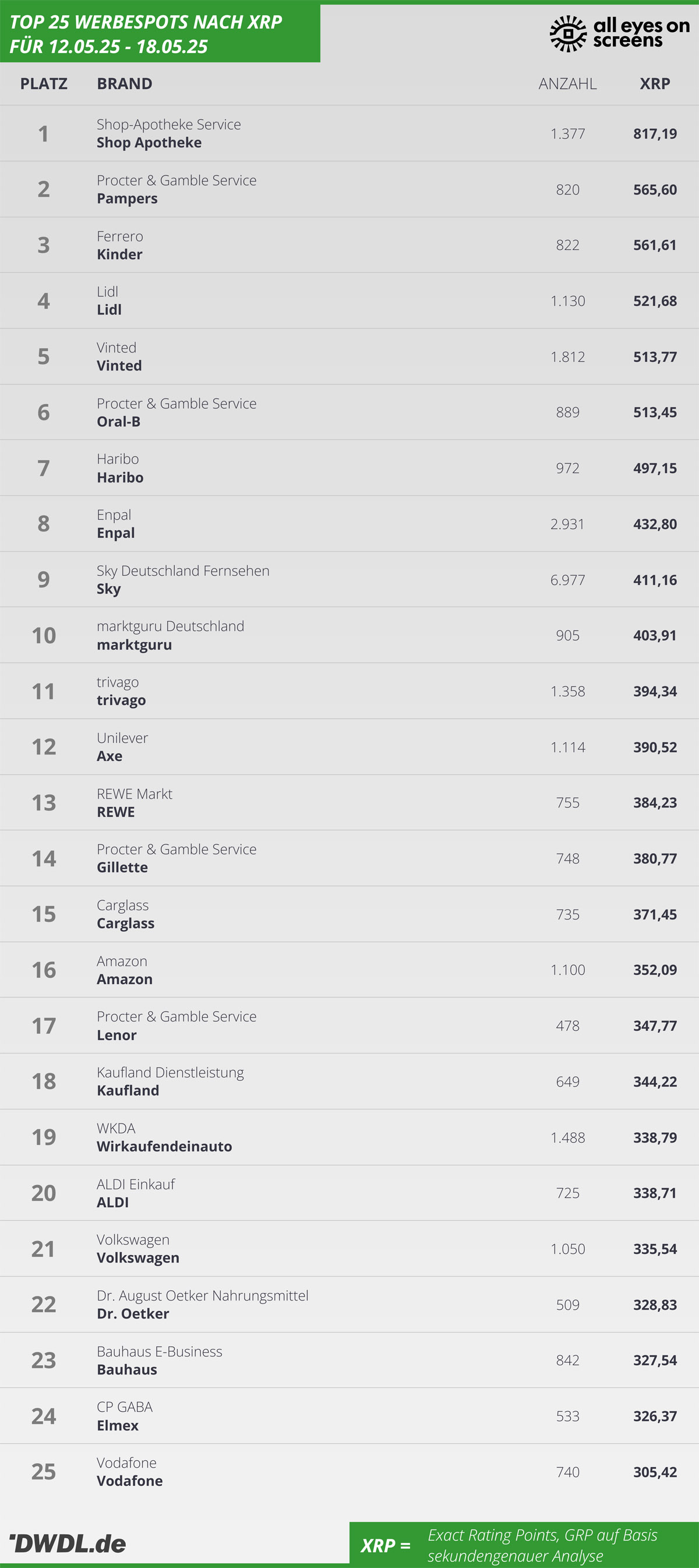Select the Vinted row rank number 5
Viewport: 699px width, 1568px height.
44,356
